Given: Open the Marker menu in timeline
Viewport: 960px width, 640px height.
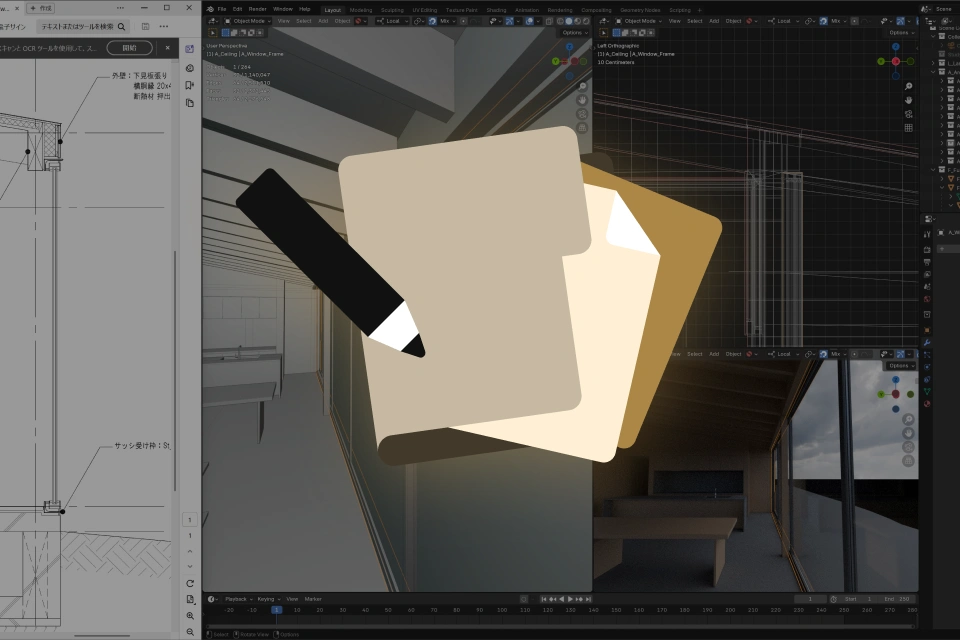Looking at the screenshot, I should point(313,599).
